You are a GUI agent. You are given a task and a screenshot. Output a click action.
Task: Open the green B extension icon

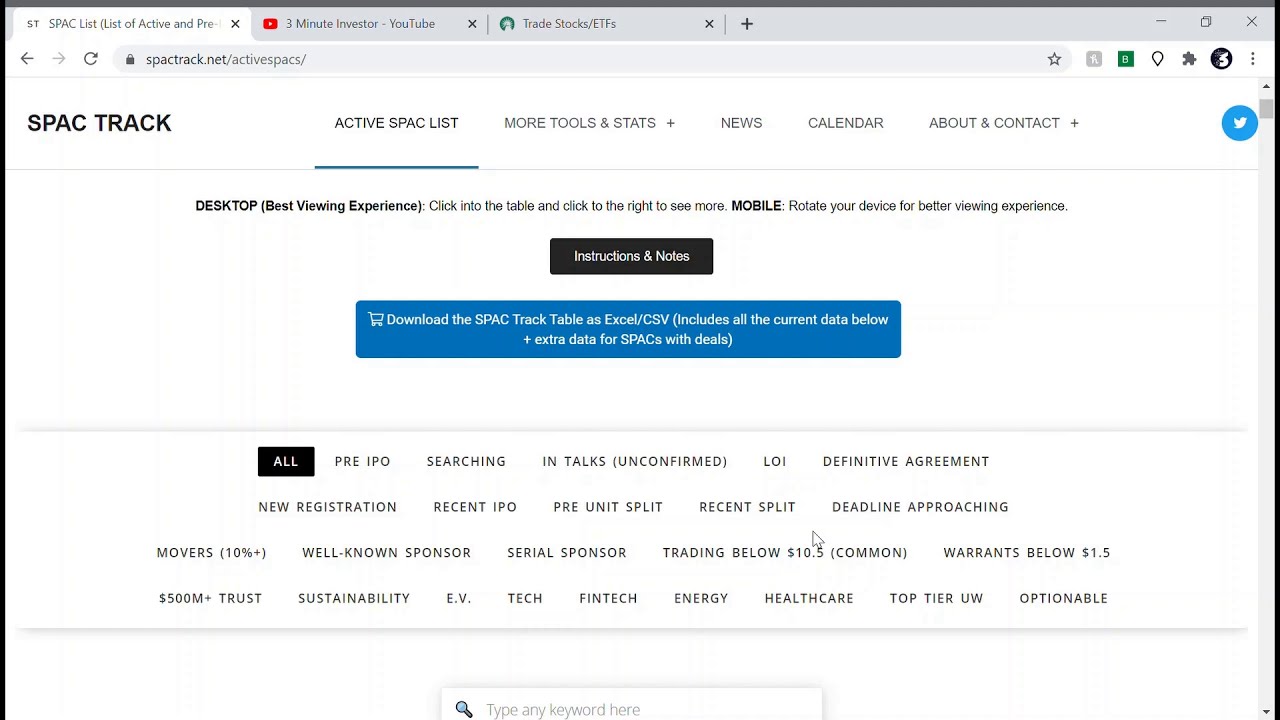[x=1125, y=59]
